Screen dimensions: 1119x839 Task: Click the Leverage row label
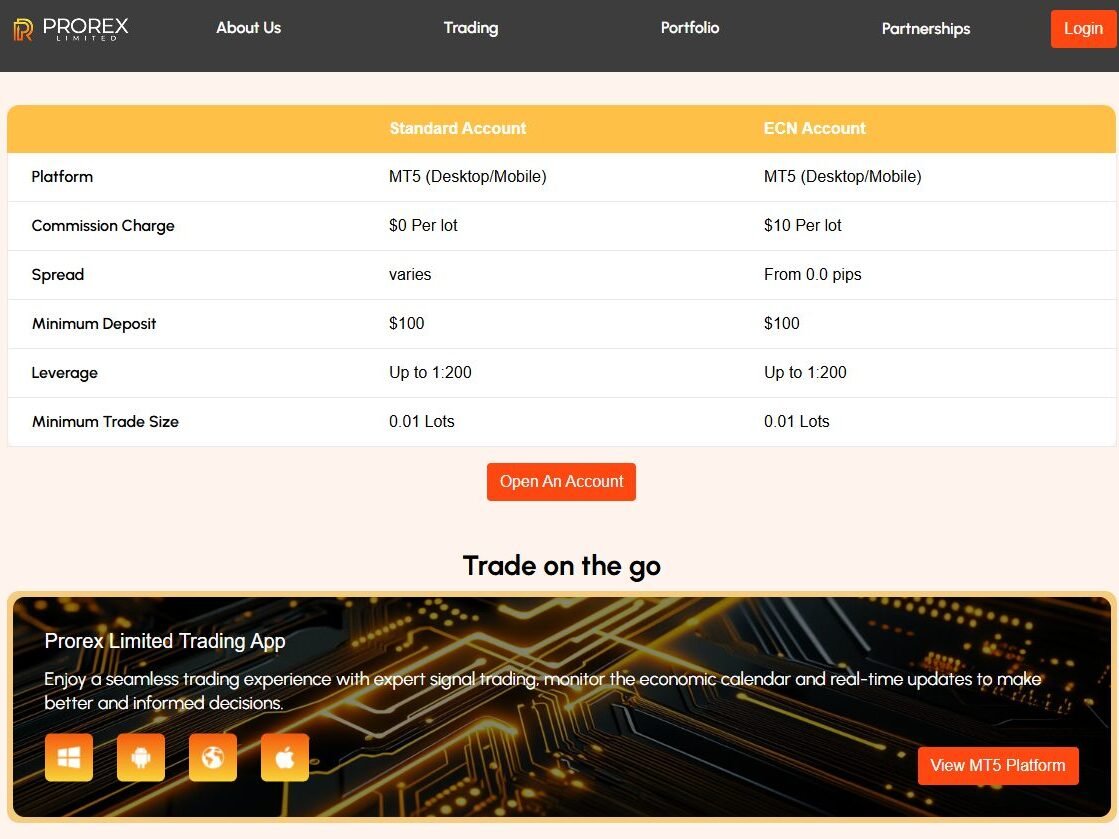coord(64,372)
